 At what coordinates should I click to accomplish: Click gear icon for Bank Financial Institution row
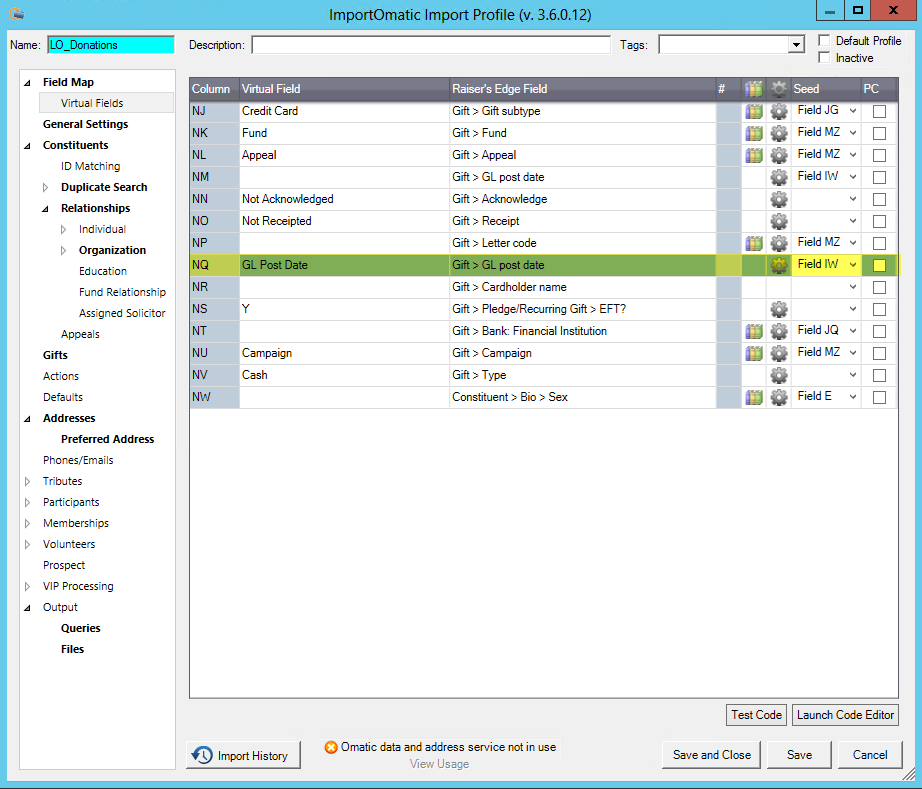[x=779, y=331]
